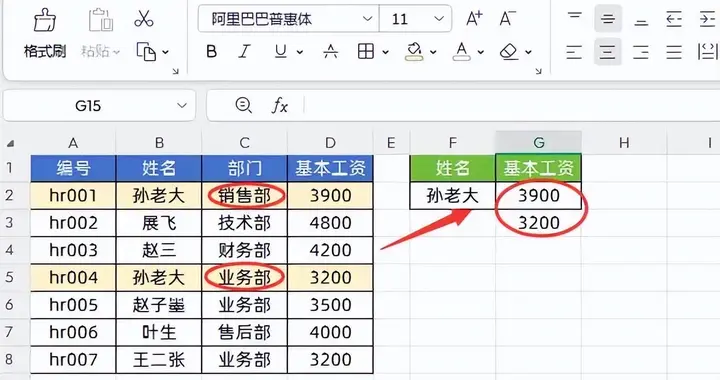Set vertical middle alignment
The height and width of the screenshot is (380, 720).
[x=608, y=19]
